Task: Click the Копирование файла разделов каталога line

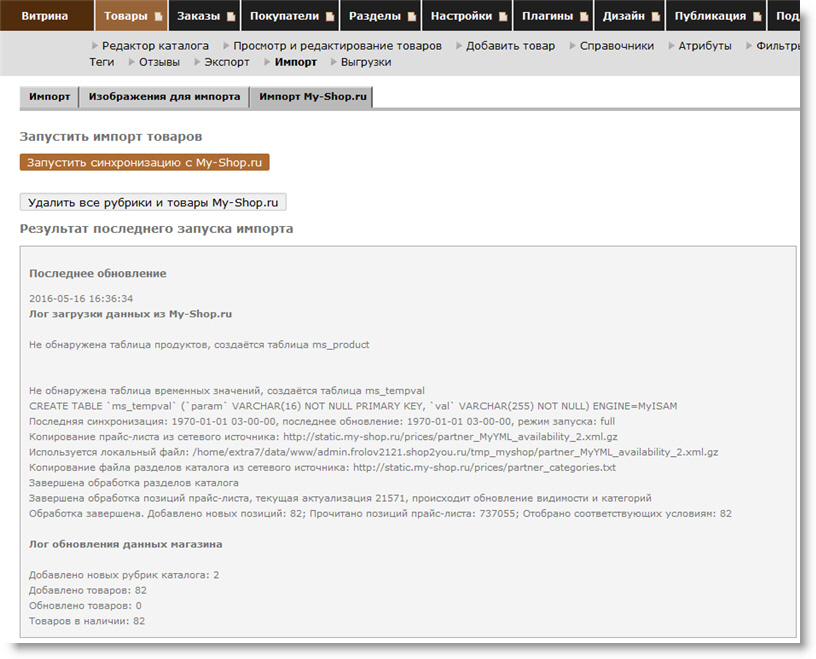Action: [323, 467]
